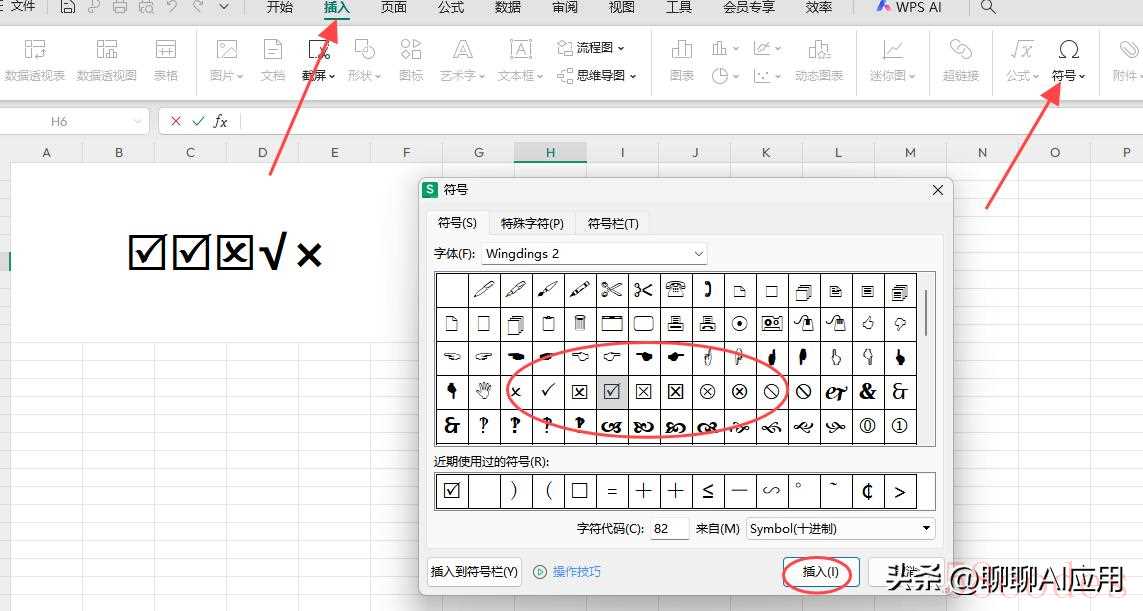Click the 图表 (Chart) icon in ribbon

(682, 50)
